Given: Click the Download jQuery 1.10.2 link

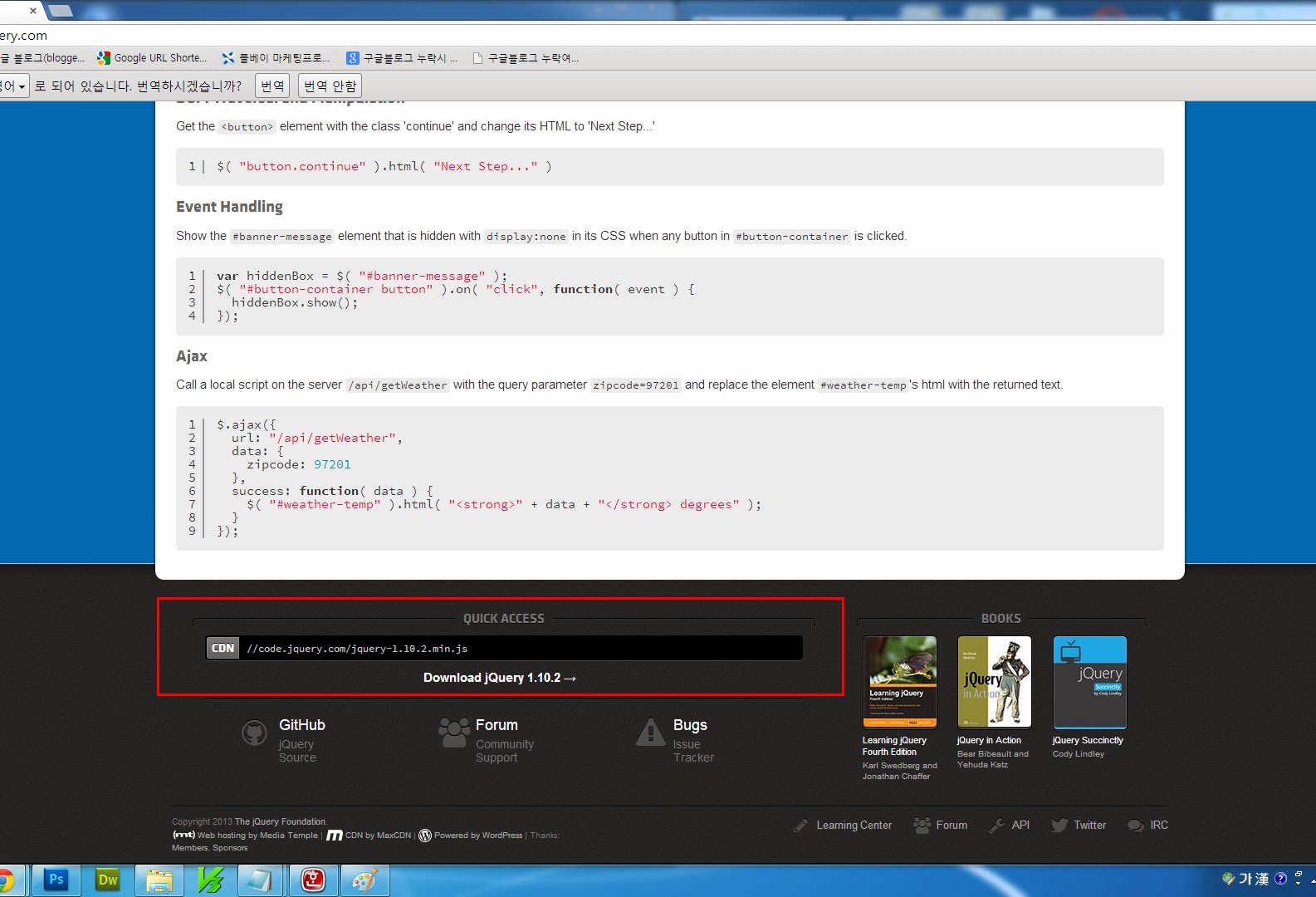Looking at the screenshot, I should 500,678.
